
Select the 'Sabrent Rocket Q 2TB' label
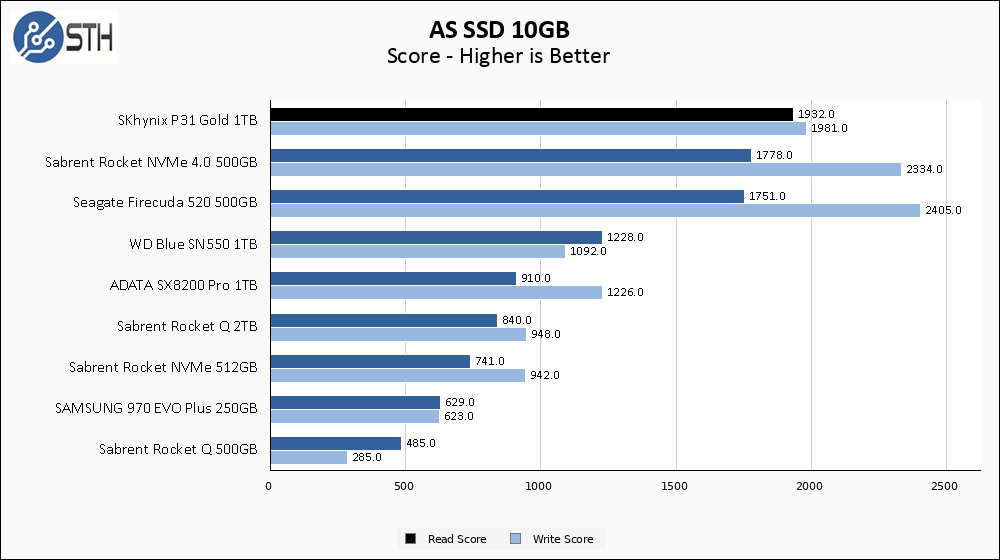tap(187, 327)
